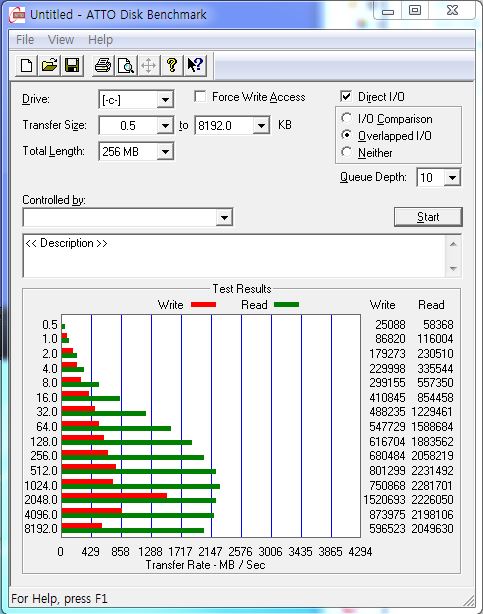Click the ATTO app icon in title bar
Image resolution: width=483 pixels, height=614 pixels.
[17, 15]
